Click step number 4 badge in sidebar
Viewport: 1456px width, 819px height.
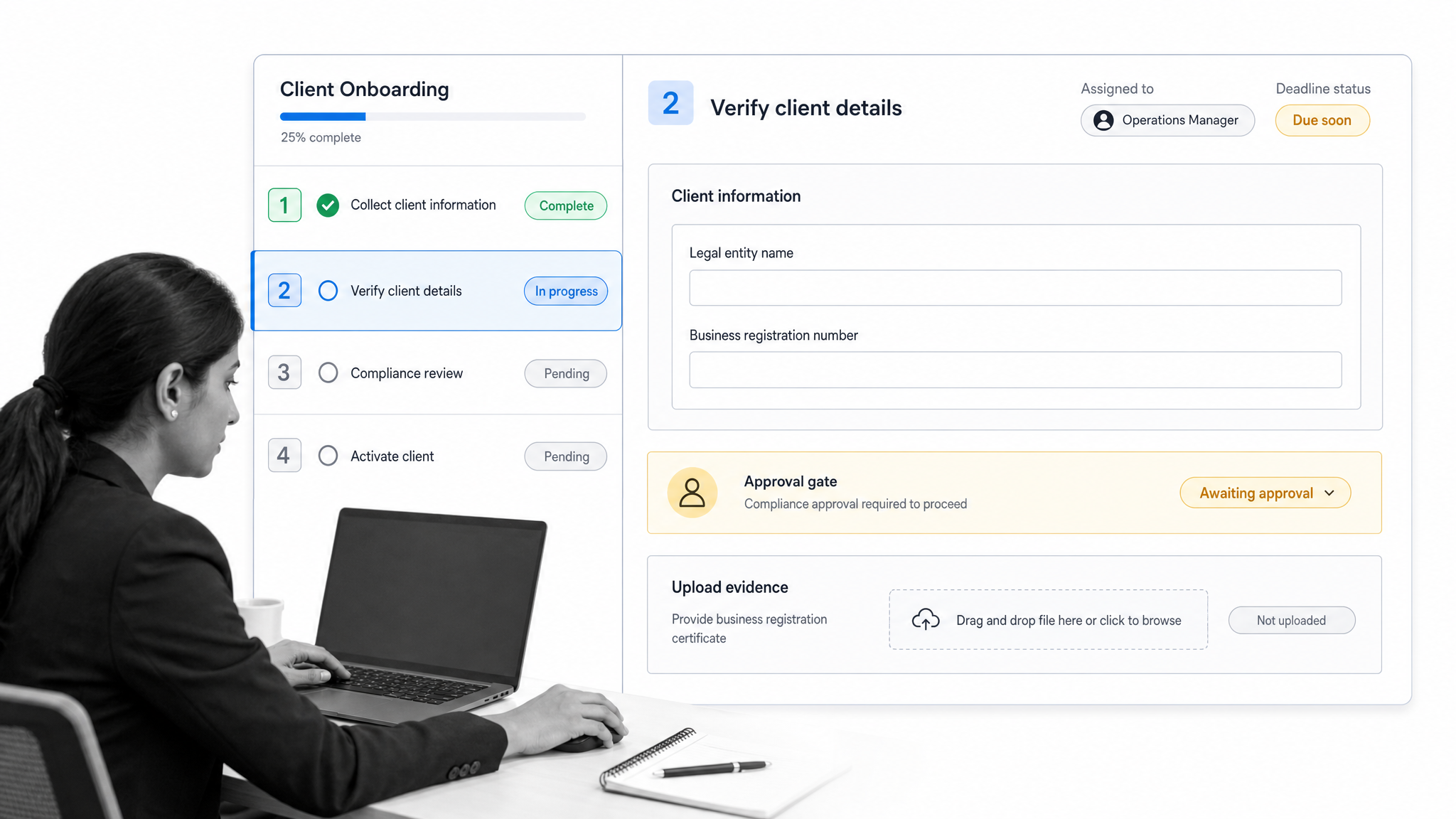(x=284, y=456)
